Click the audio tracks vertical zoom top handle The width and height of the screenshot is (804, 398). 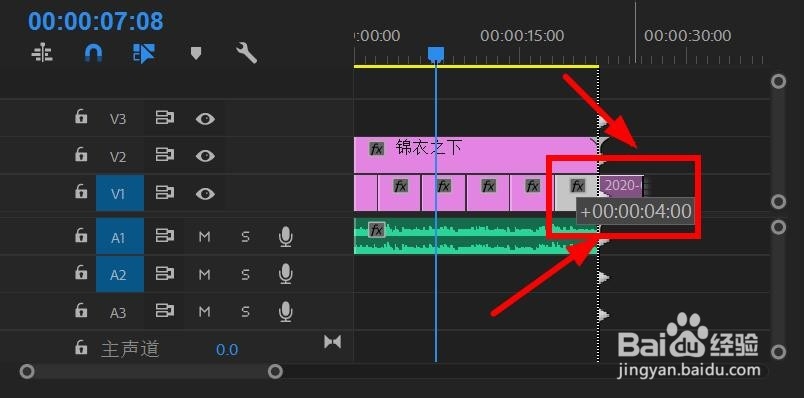tap(778, 227)
